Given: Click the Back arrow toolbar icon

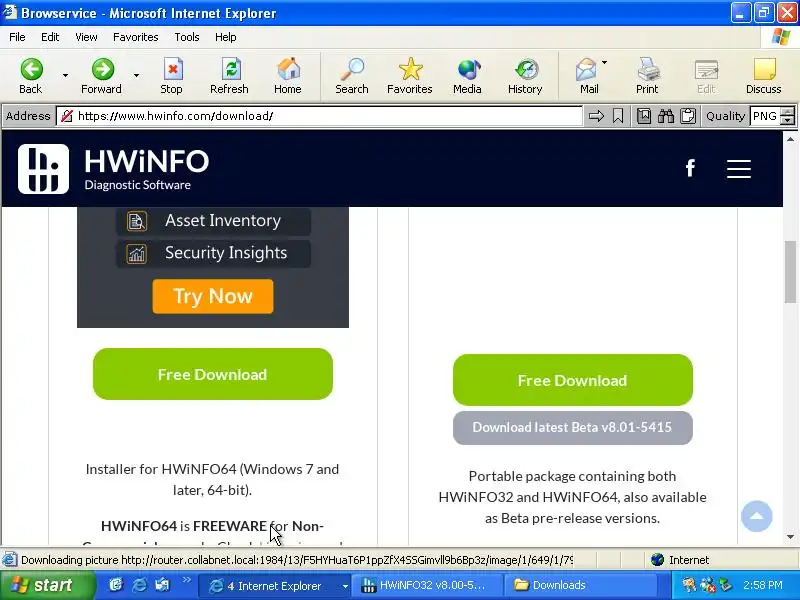Looking at the screenshot, I should [x=31, y=69].
